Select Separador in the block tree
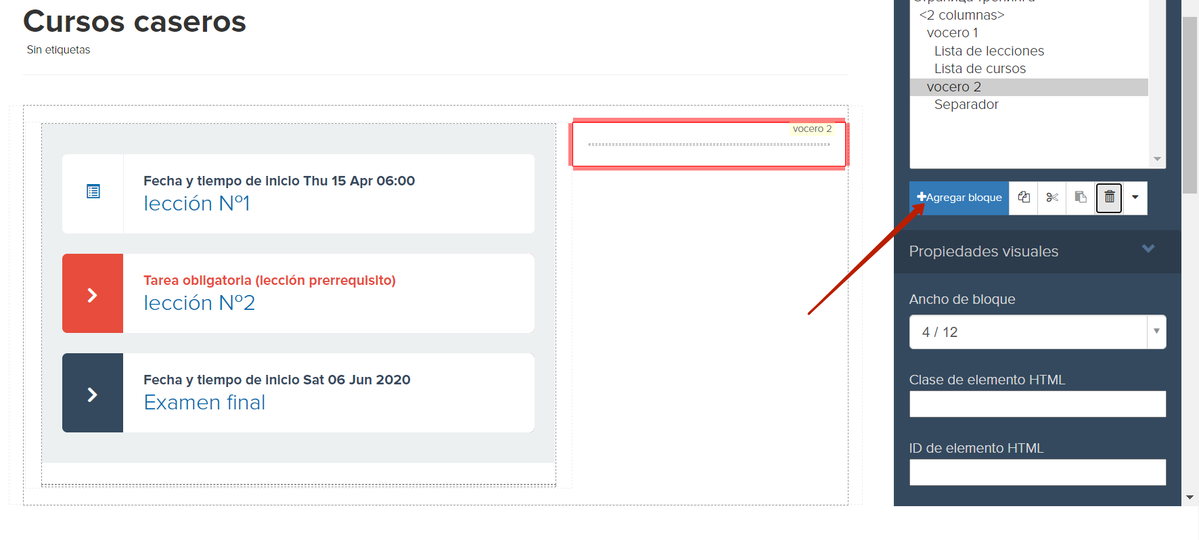1199x540 pixels. tap(966, 104)
